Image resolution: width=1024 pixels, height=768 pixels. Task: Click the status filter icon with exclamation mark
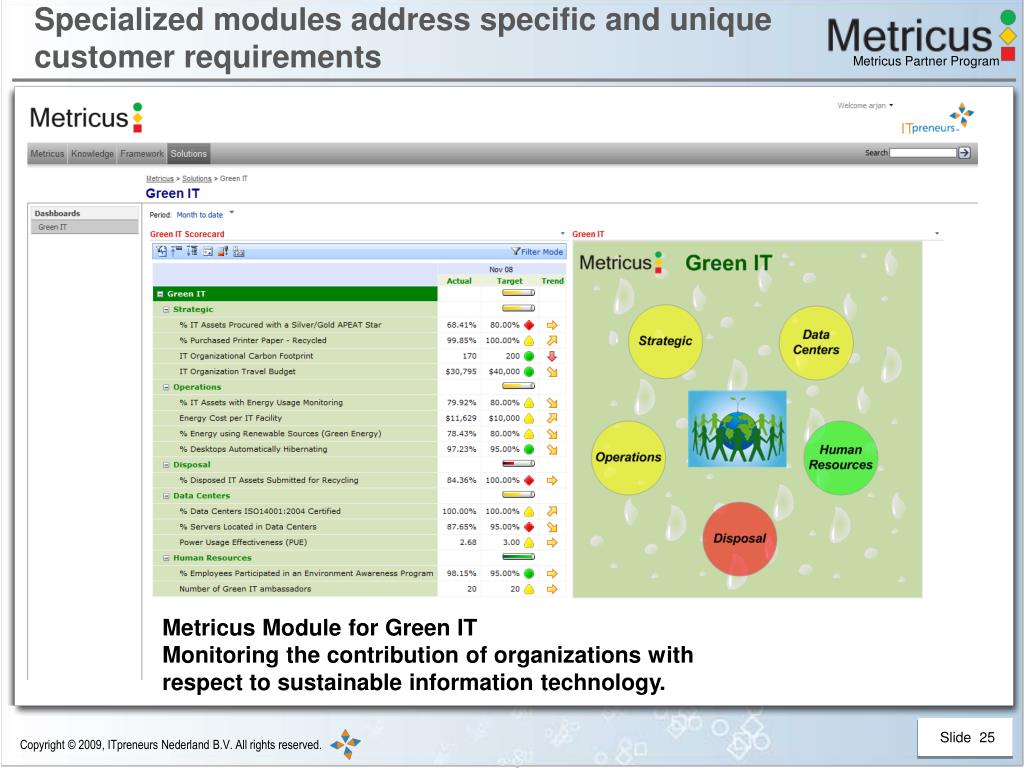223,251
